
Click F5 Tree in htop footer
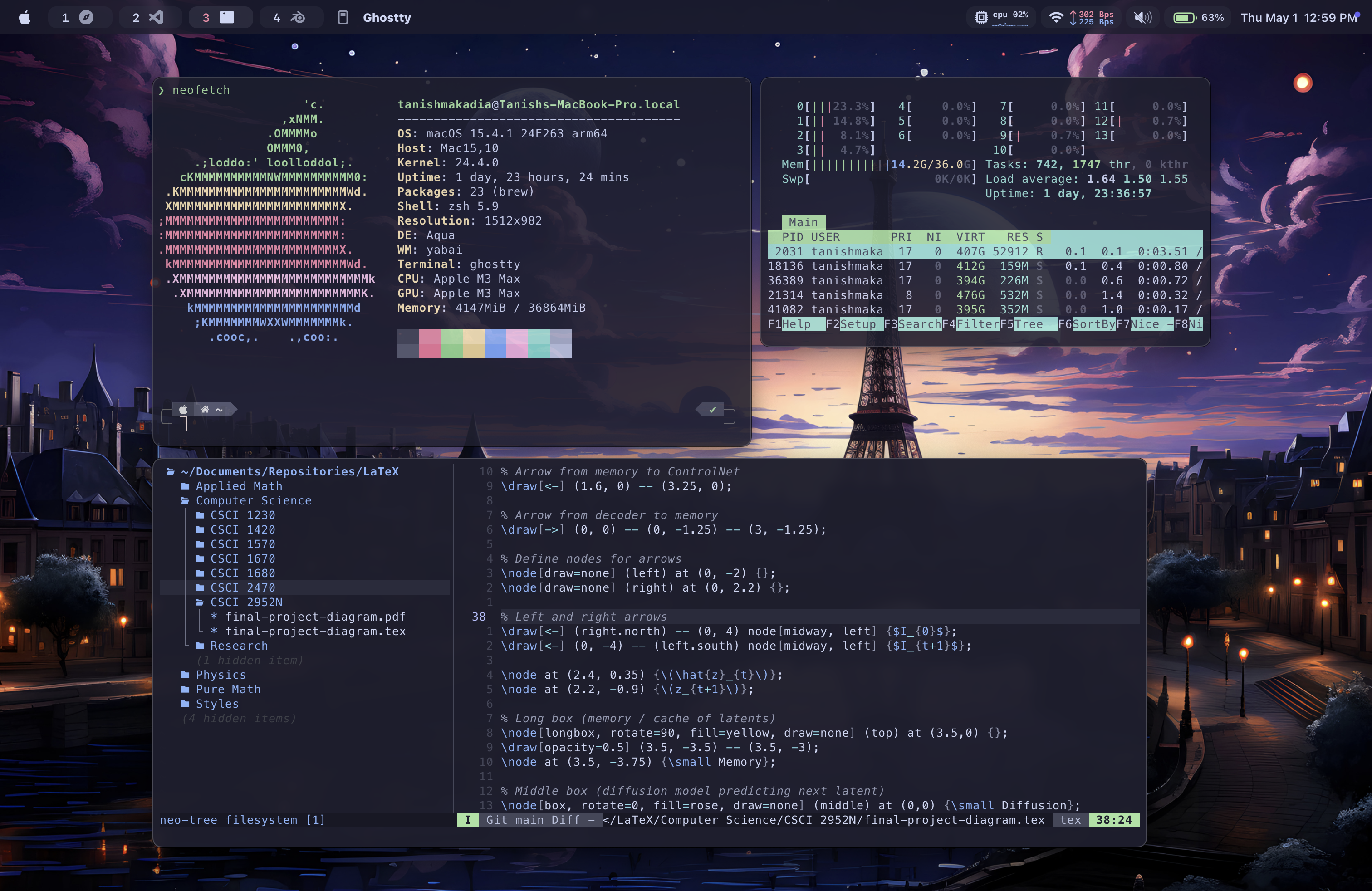click(1029, 324)
